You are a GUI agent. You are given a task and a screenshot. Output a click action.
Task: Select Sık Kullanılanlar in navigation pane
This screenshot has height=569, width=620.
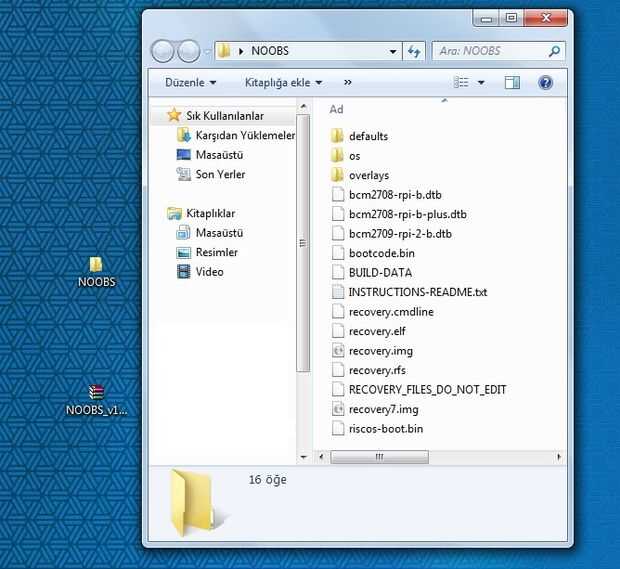225,116
